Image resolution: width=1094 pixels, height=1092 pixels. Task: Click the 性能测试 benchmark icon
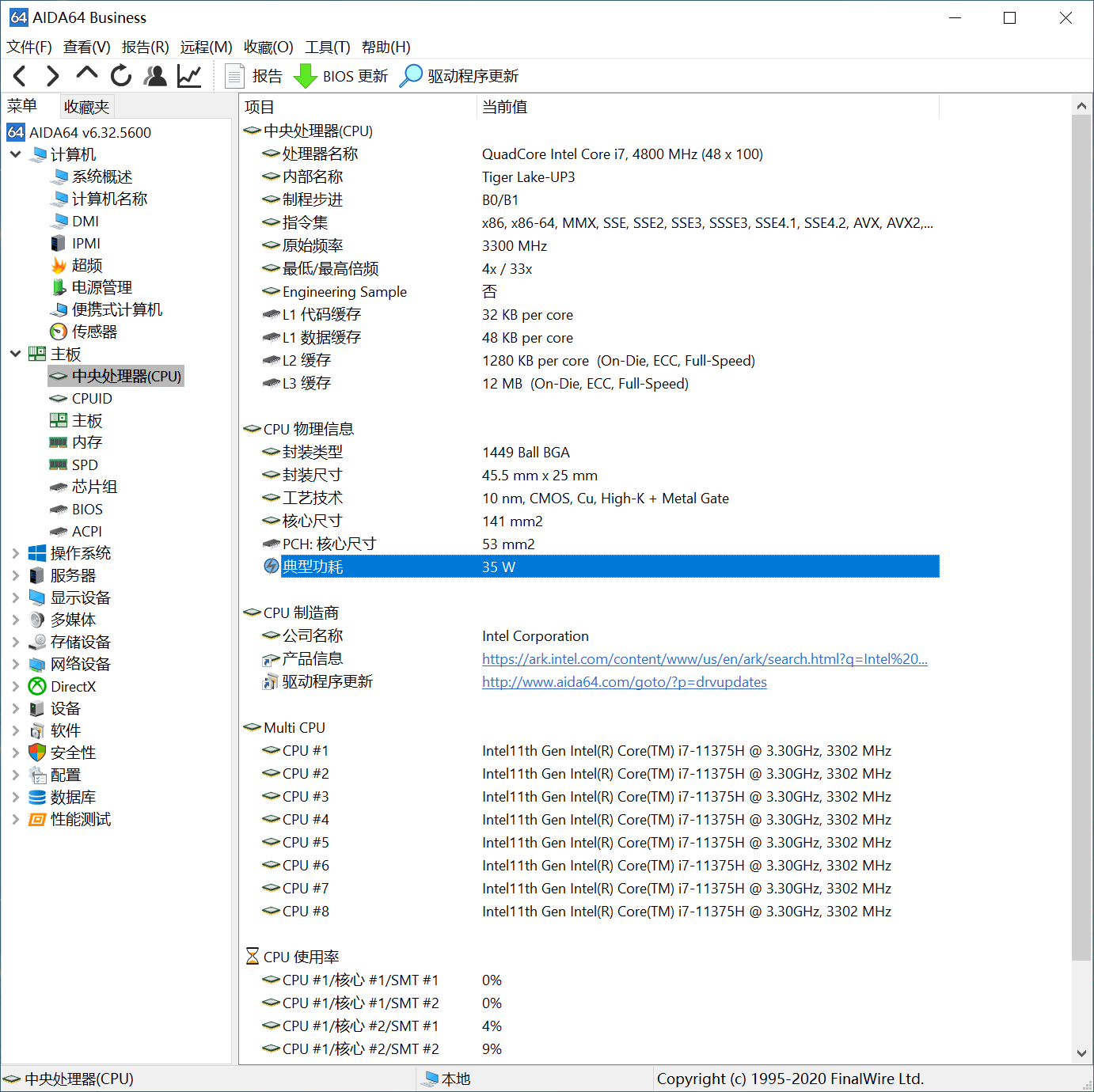click(37, 819)
